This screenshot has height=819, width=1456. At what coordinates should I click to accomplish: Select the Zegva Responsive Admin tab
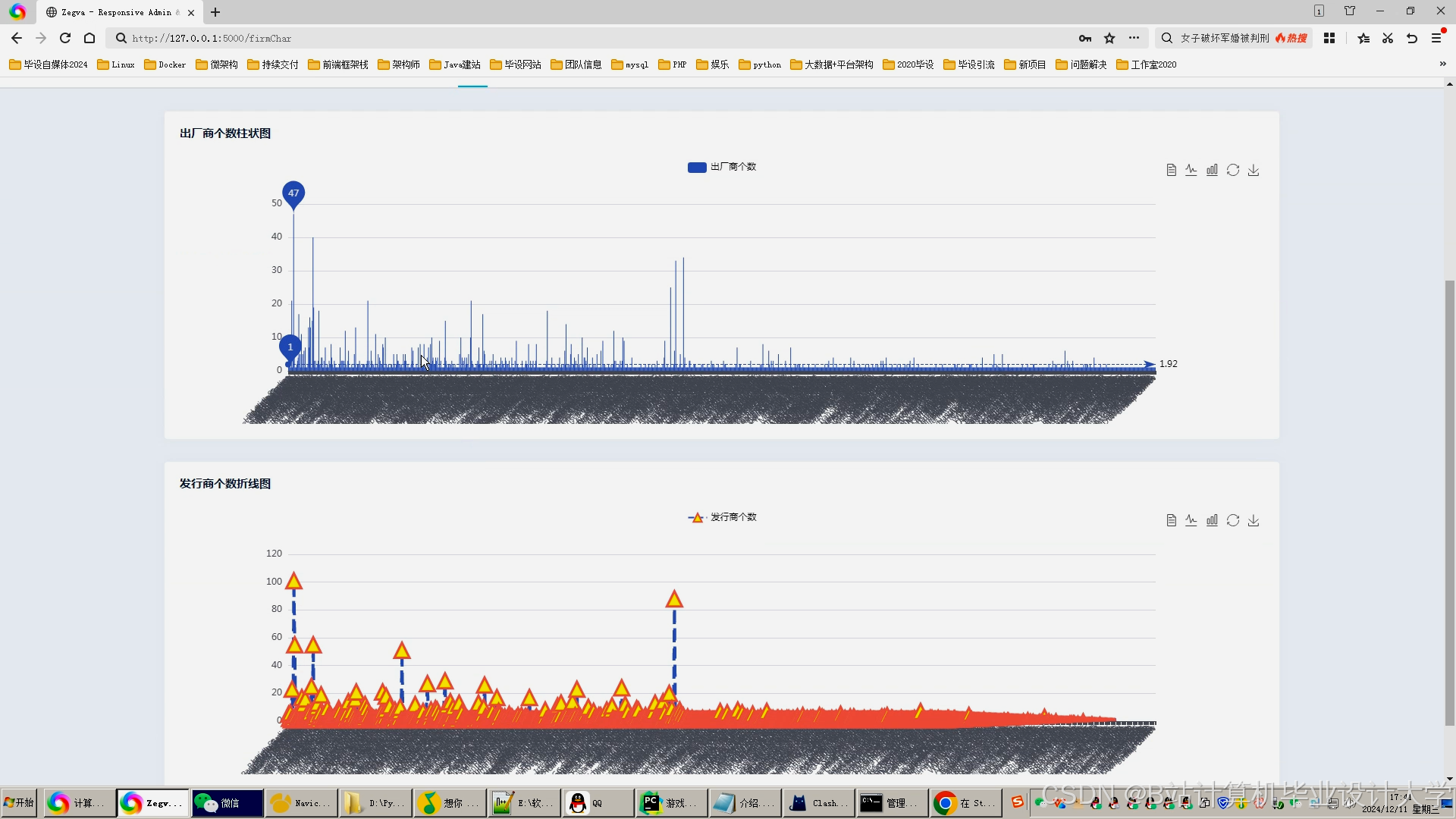[x=114, y=12]
